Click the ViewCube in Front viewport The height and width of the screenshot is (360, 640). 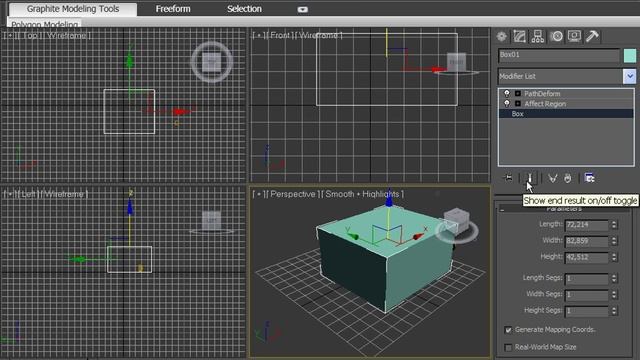[456, 63]
